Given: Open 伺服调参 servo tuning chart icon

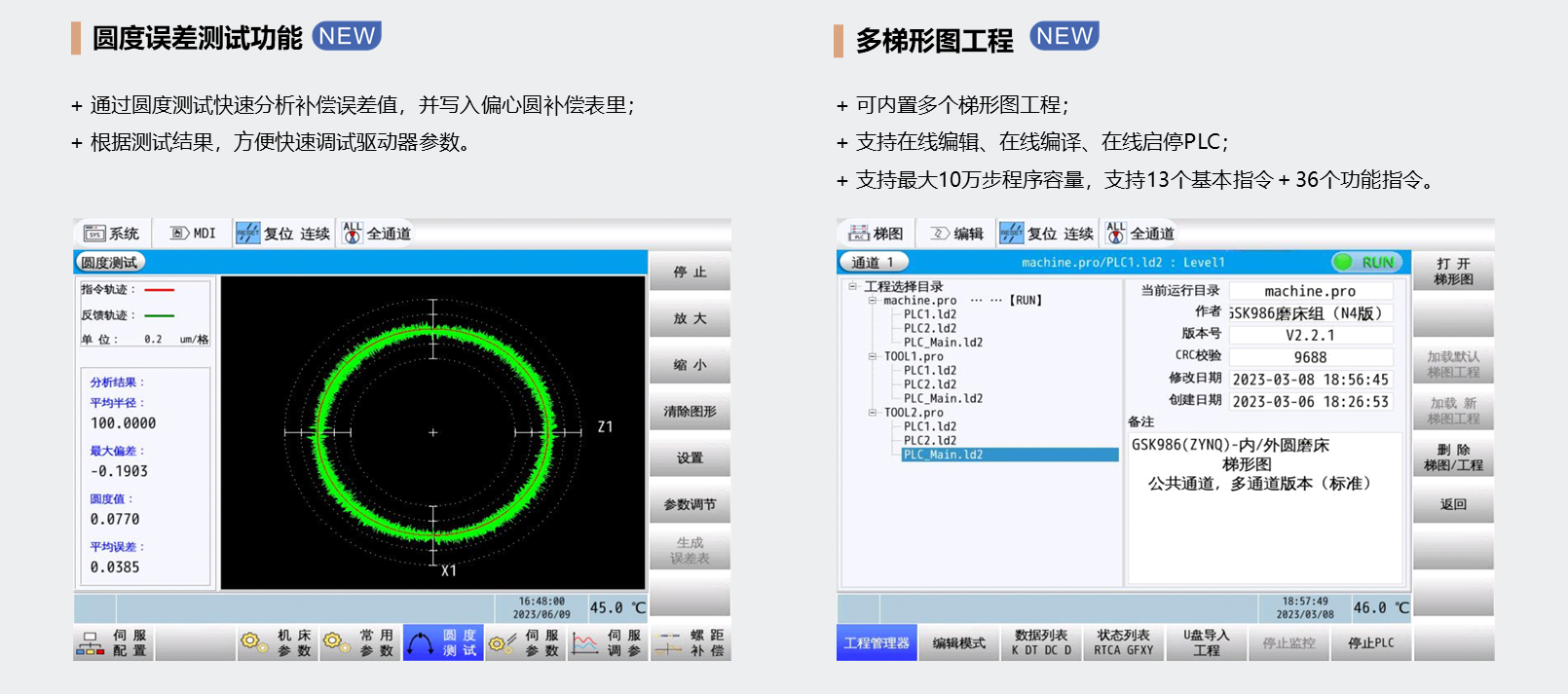Looking at the screenshot, I should 585,643.
